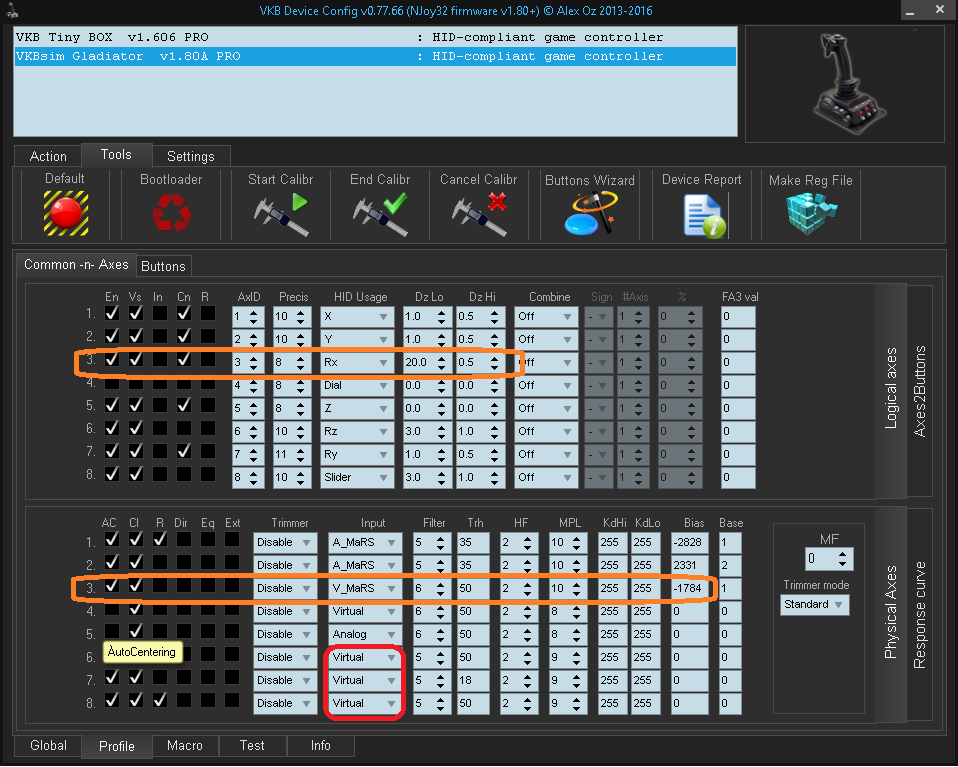This screenshot has width=958, height=767.
Task: Open HID Usage dropdown showing Slider
Action: point(357,477)
